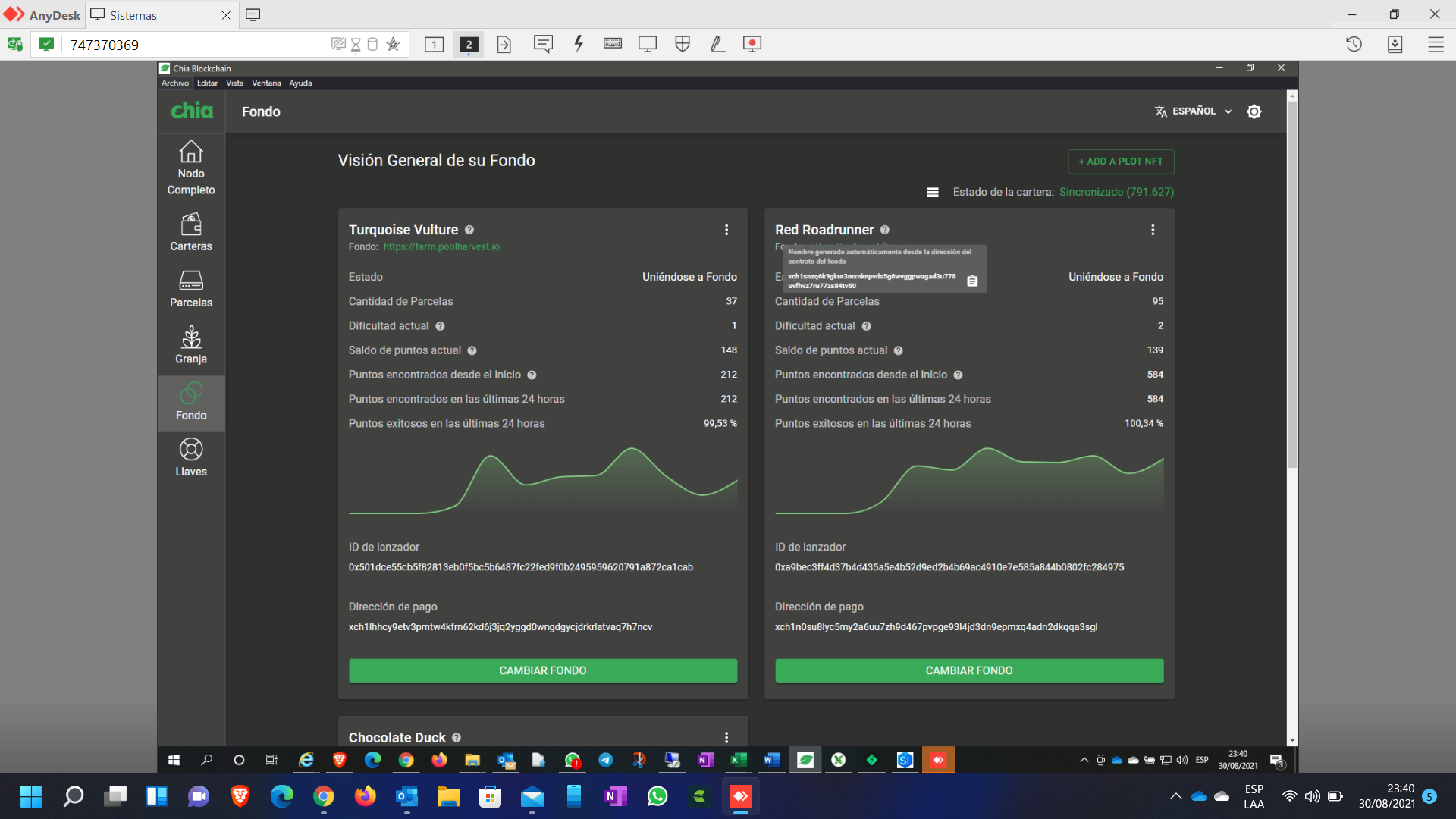
Task: Open Editar menu in Chia
Action: [207, 83]
